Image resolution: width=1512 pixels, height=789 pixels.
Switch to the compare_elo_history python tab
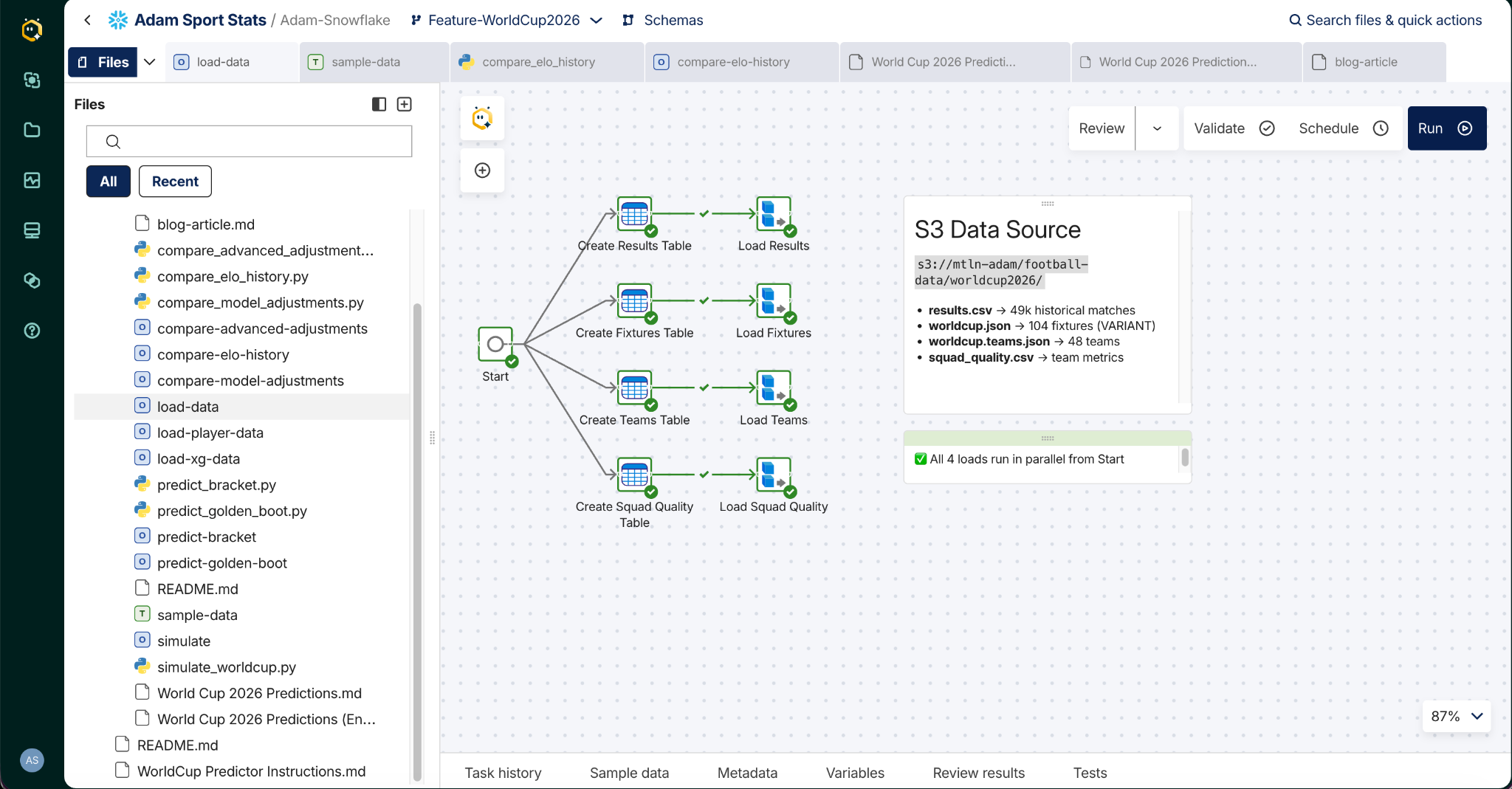click(x=547, y=62)
